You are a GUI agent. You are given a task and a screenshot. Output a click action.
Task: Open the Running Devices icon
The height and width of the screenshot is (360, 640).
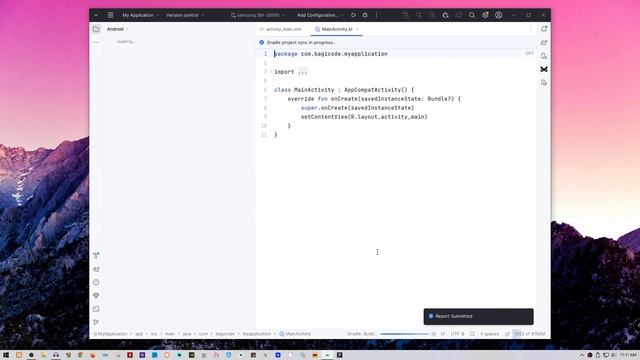point(544,82)
